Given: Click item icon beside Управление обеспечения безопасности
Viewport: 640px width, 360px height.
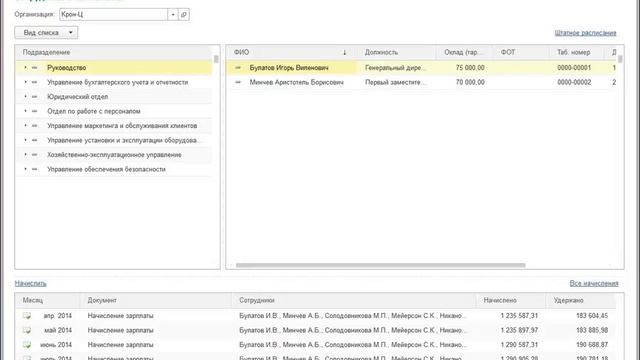Looking at the screenshot, I should [35, 169].
